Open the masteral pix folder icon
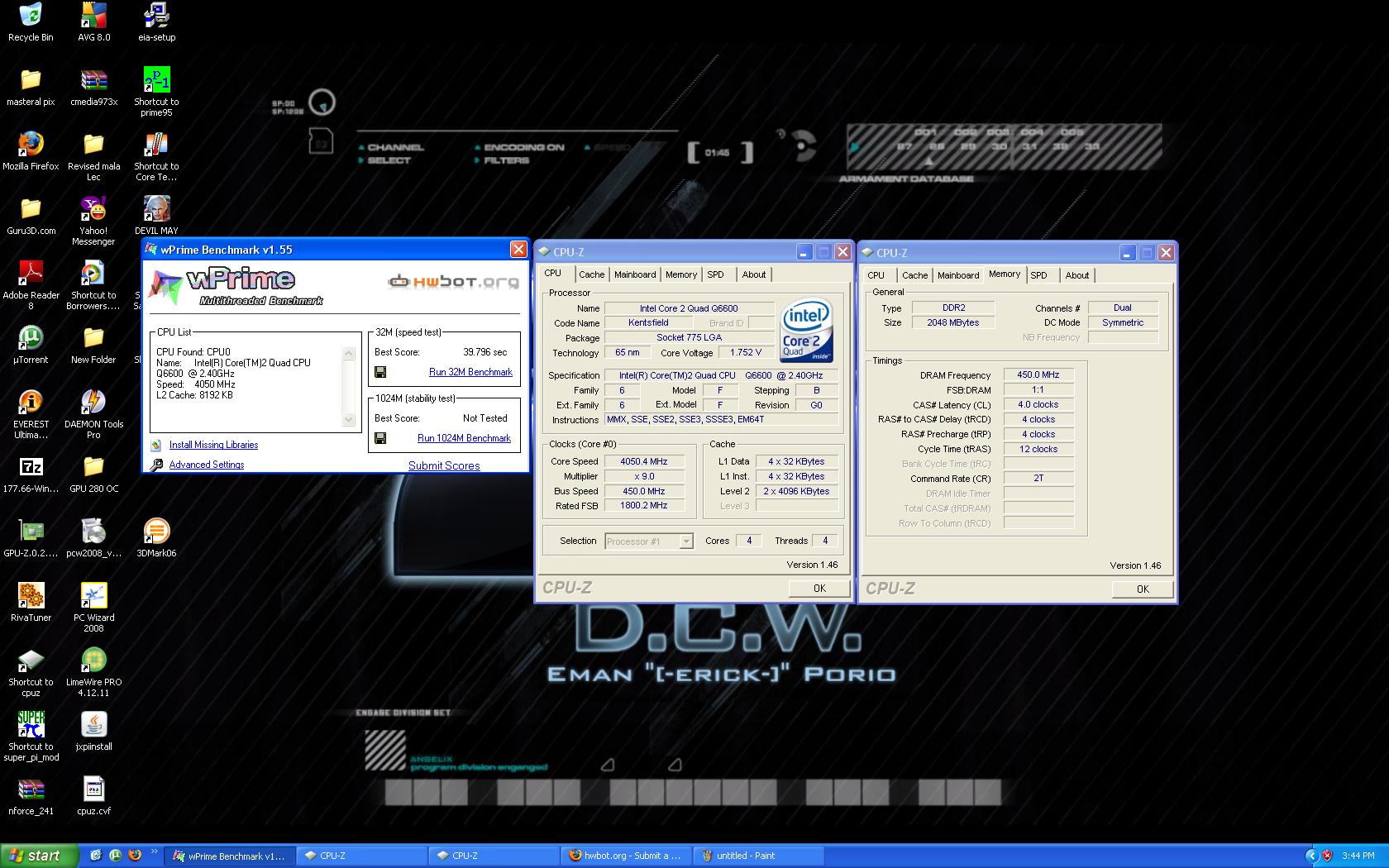Image resolution: width=1389 pixels, height=868 pixels. 31,80
